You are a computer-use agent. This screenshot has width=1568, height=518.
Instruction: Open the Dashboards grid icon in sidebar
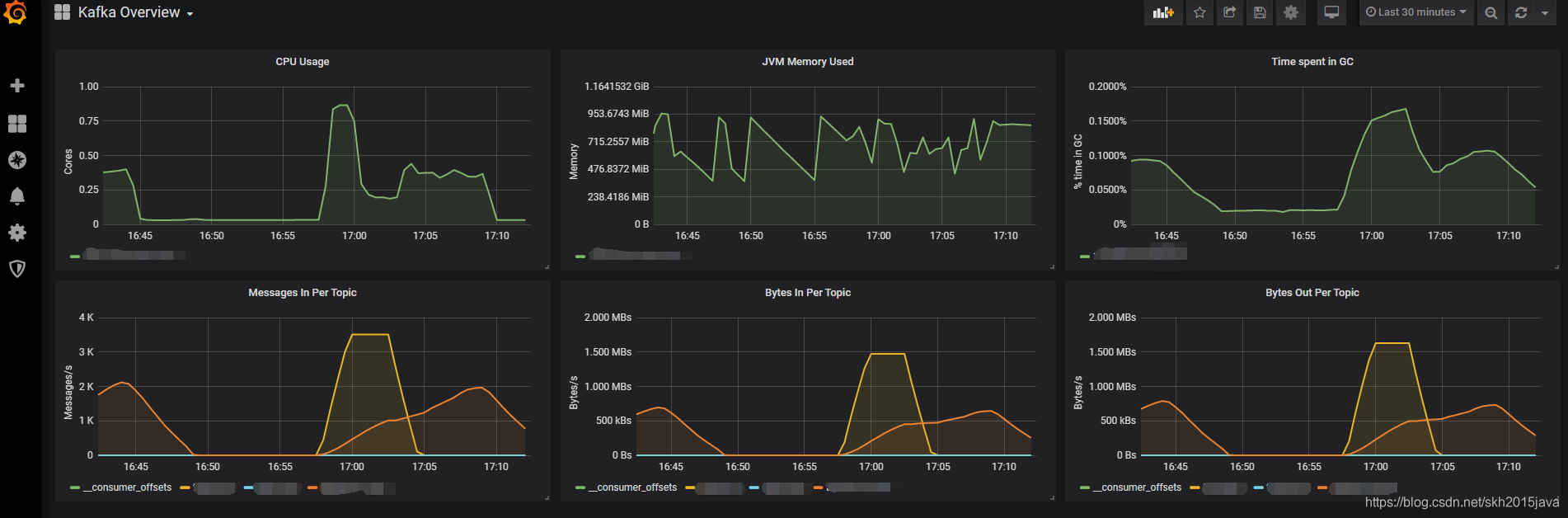[16, 124]
